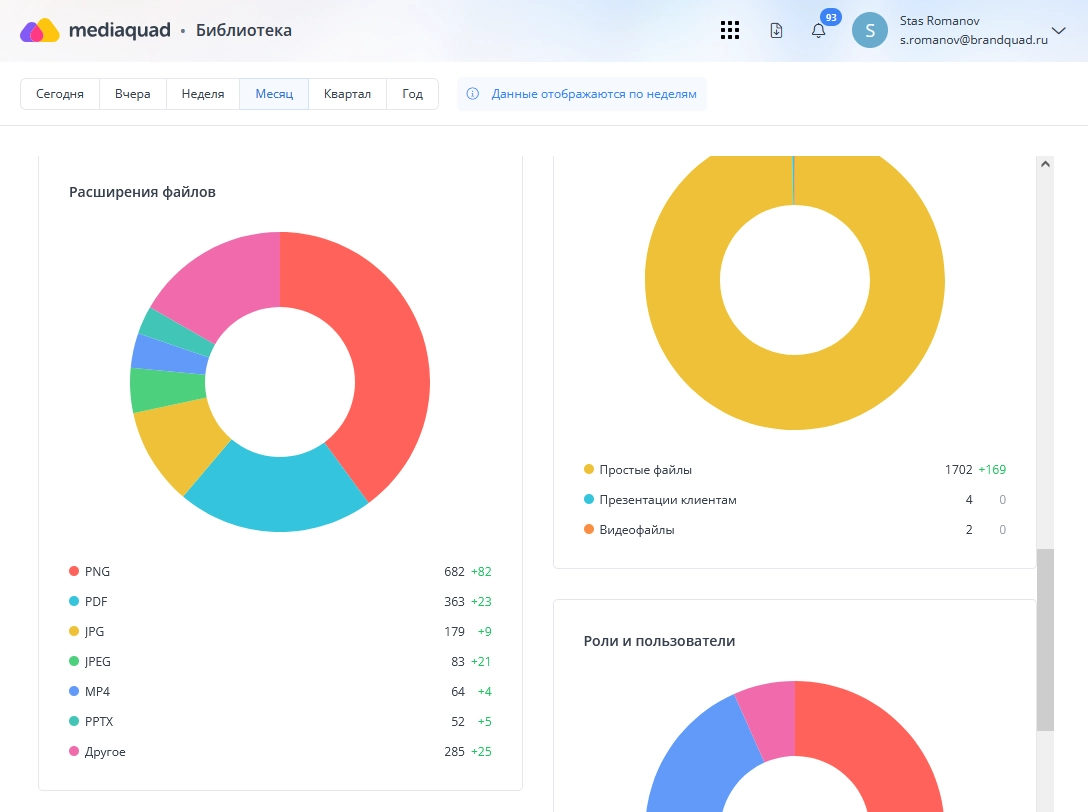Toggle PNG legend color dot
This screenshot has height=812, width=1088.
[x=74, y=571]
